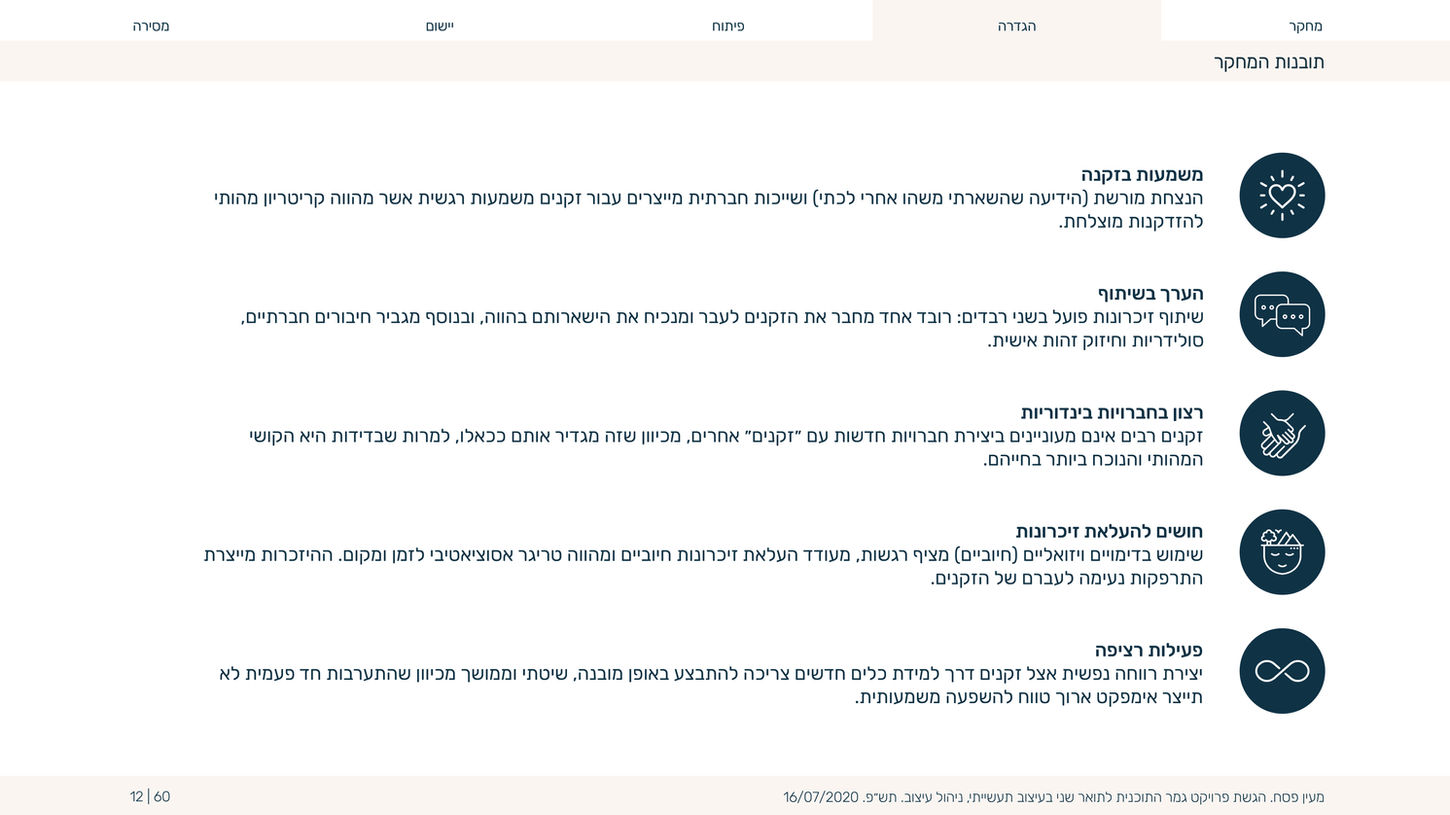The width and height of the screenshot is (1450, 815).
Task: Click the head-with-memories icon for חושים להעלאת זיכרונות
Action: (x=1282, y=552)
